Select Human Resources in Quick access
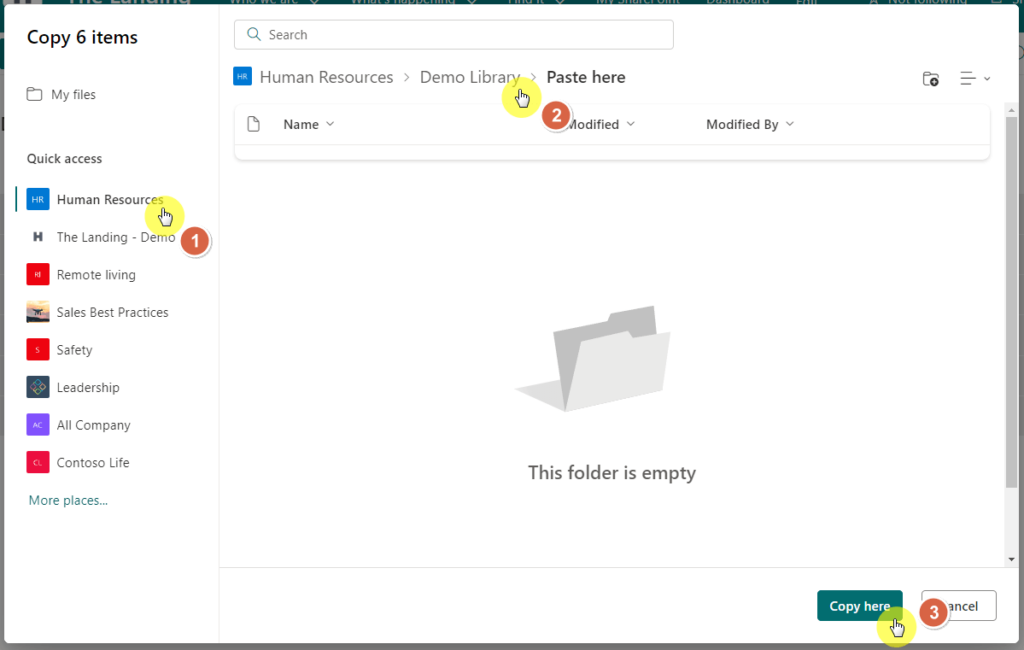This screenshot has width=1024, height=650. click(110, 199)
